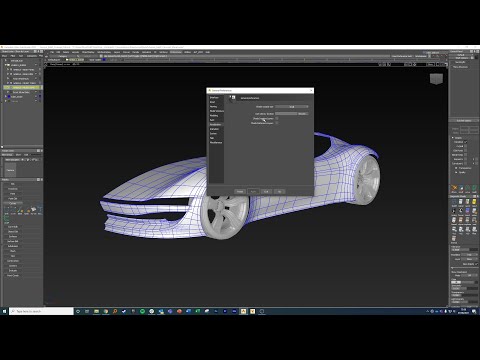Open the Windows Start menu
The height and width of the screenshot is (360, 480).
click(x=4, y=311)
